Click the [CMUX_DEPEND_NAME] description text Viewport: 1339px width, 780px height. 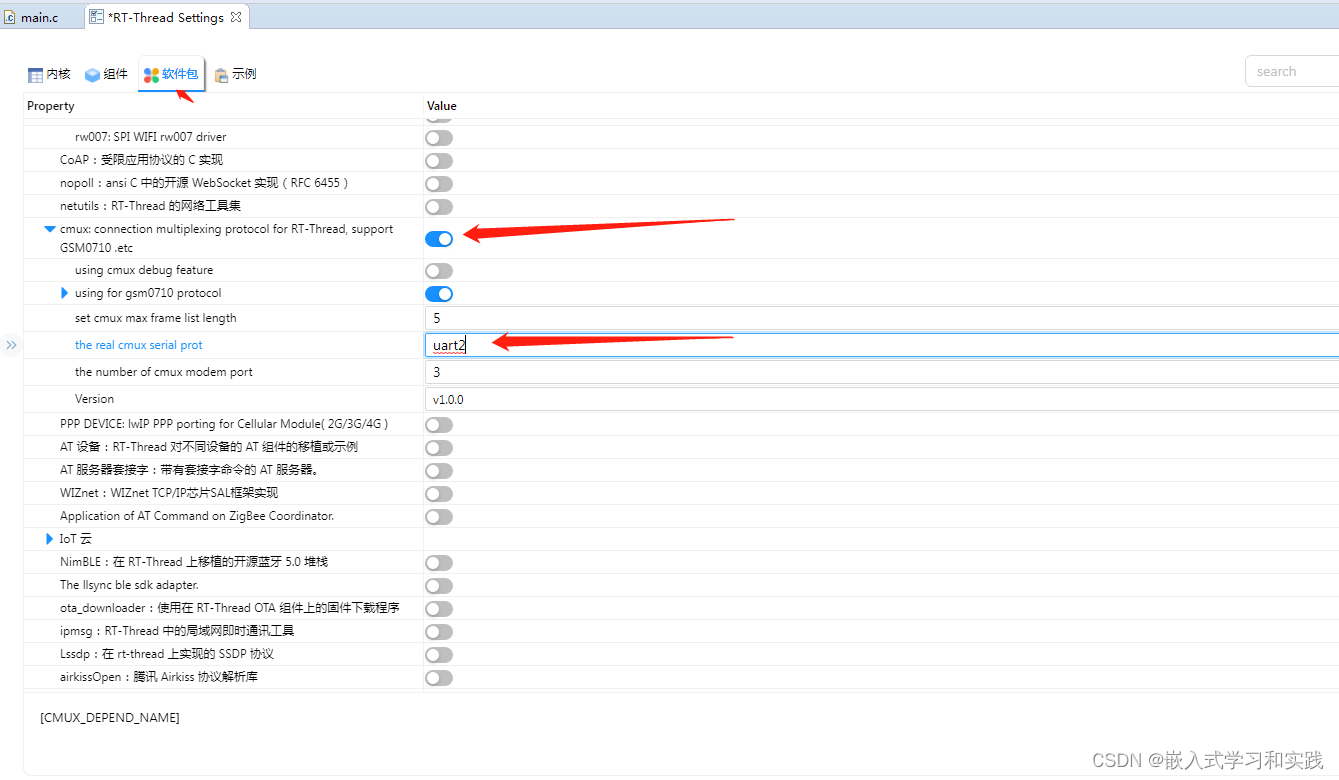pyautogui.click(x=110, y=718)
